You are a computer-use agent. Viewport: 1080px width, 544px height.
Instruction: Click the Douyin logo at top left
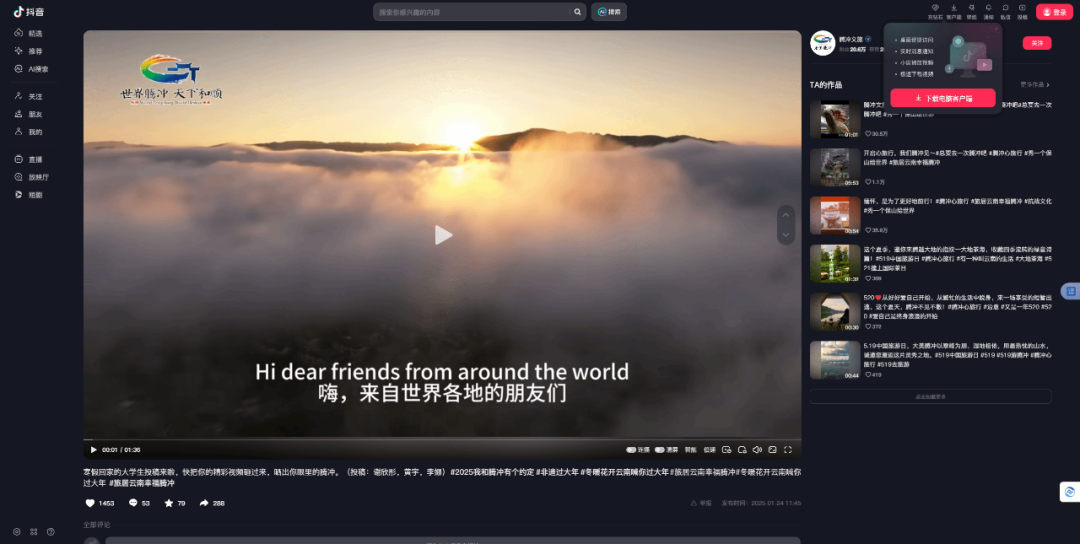point(29,12)
